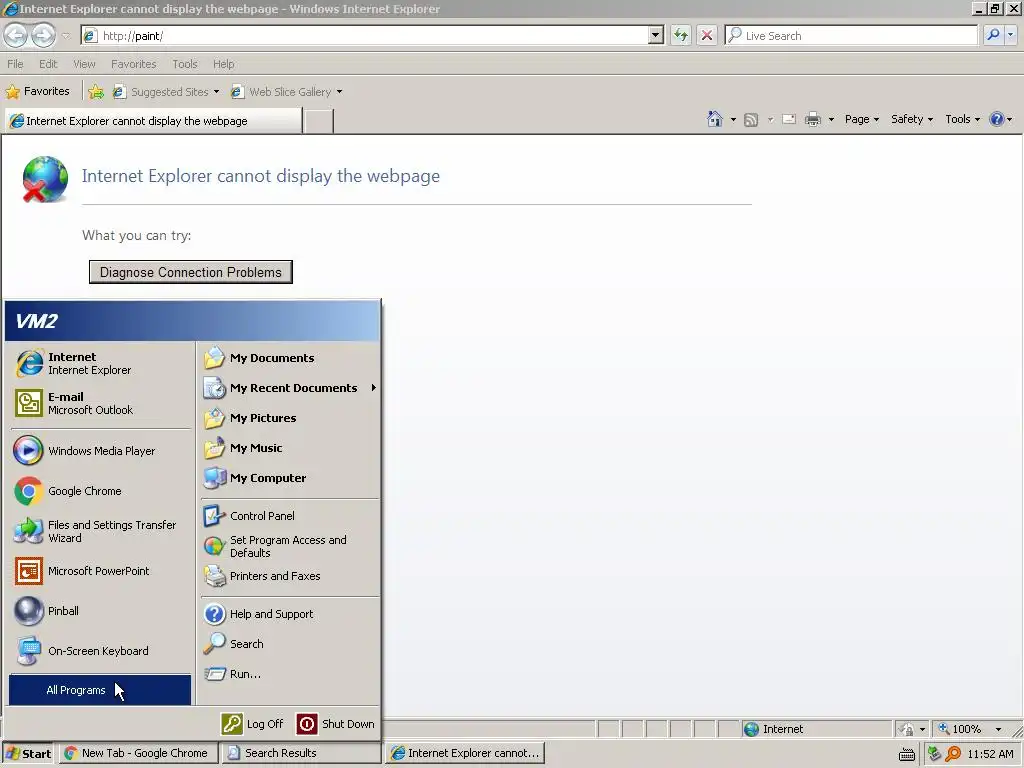
Task: Open the Safety menu dropdown
Action: (x=912, y=119)
